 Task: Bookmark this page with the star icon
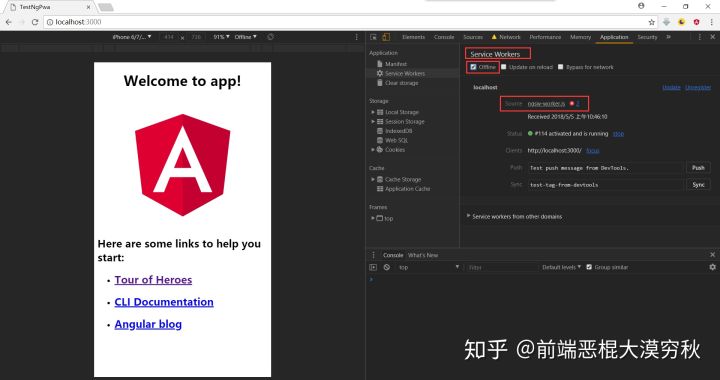click(651, 22)
